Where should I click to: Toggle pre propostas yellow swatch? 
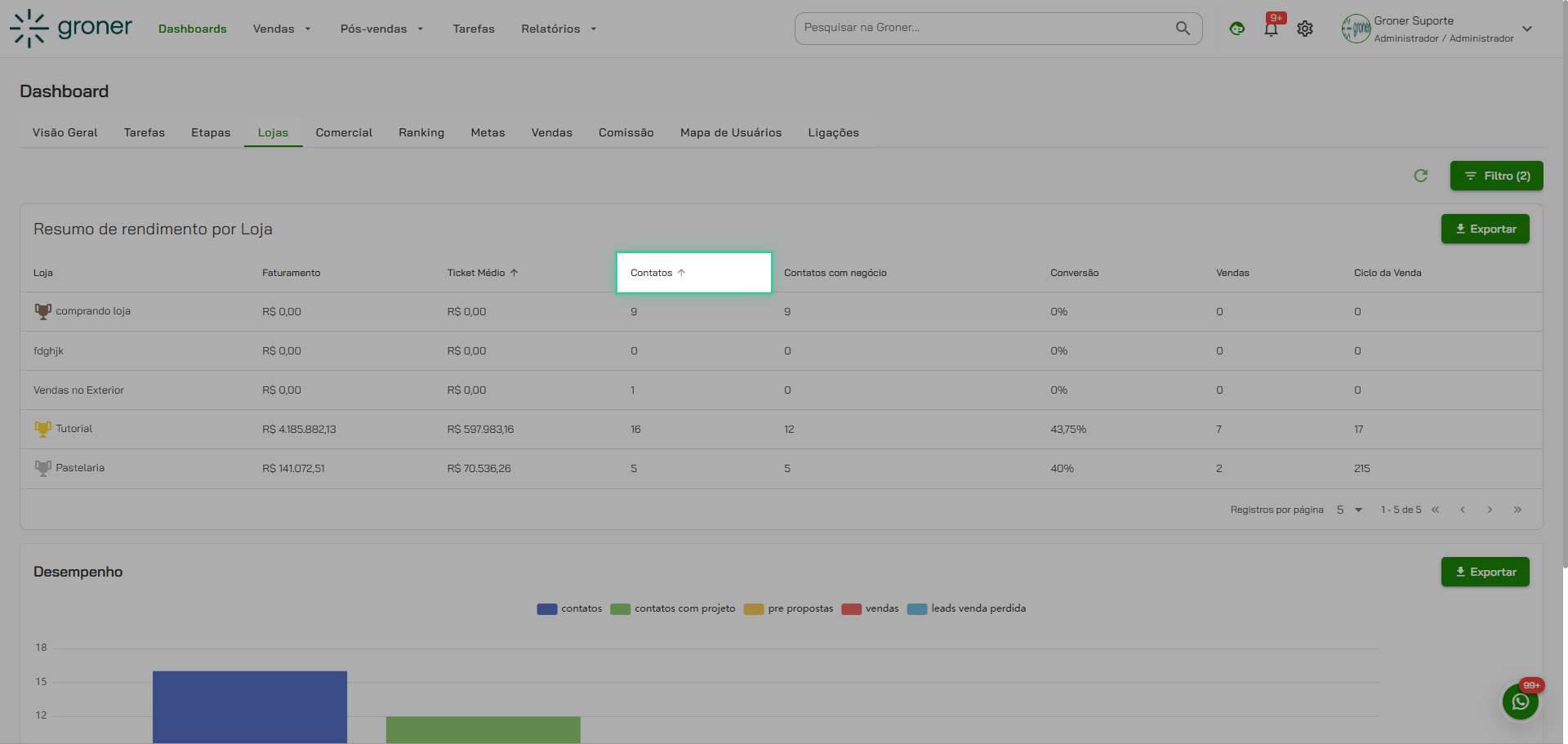pyautogui.click(x=754, y=609)
